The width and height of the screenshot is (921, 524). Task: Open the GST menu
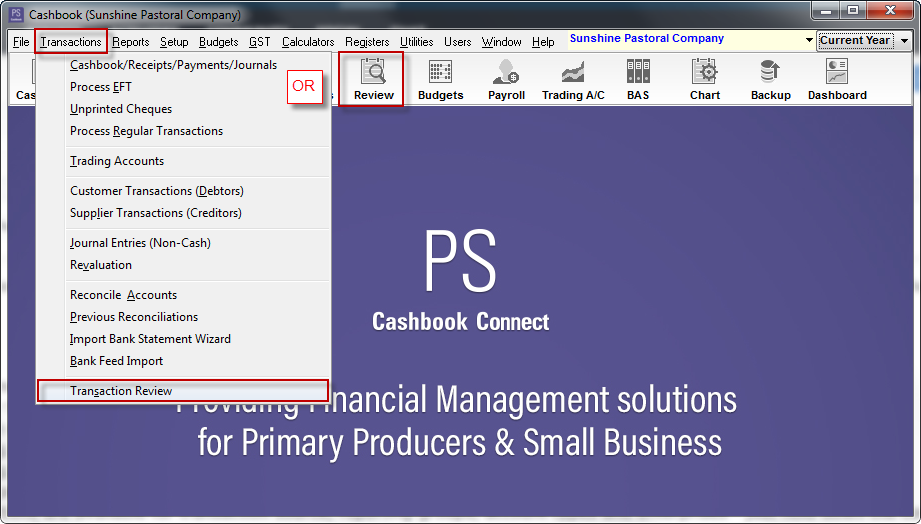(x=260, y=42)
